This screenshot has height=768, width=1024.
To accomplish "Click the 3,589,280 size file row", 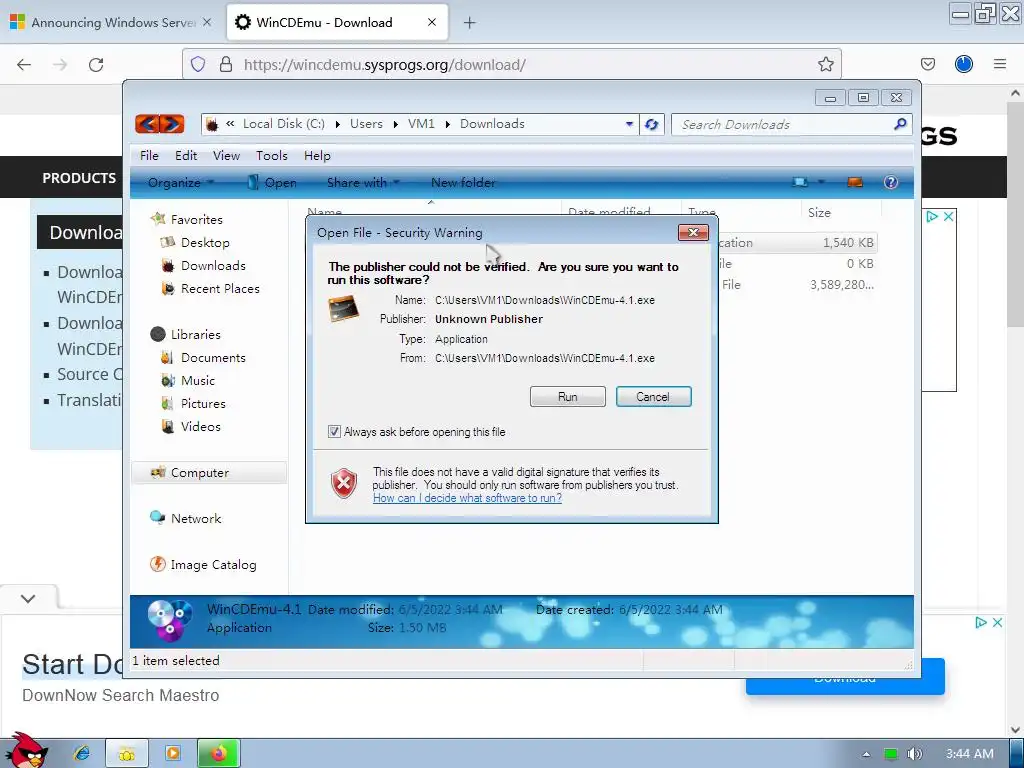I will (797, 285).
